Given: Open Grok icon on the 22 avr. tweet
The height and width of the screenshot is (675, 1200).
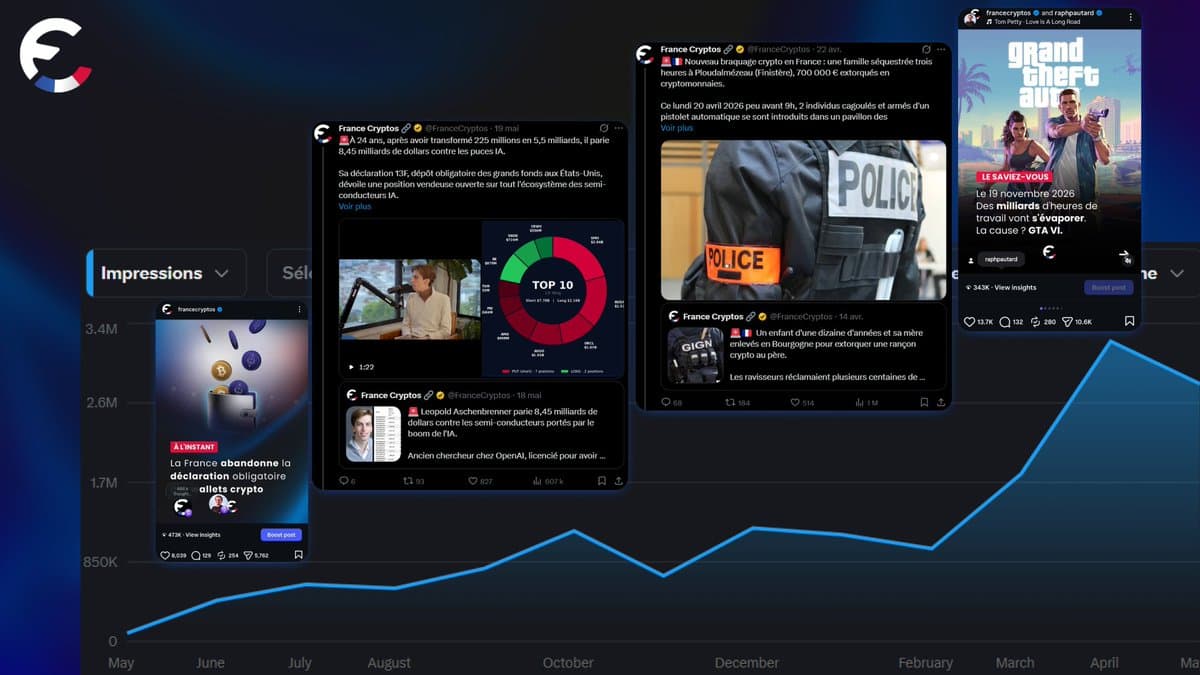Looking at the screenshot, I should [x=927, y=49].
